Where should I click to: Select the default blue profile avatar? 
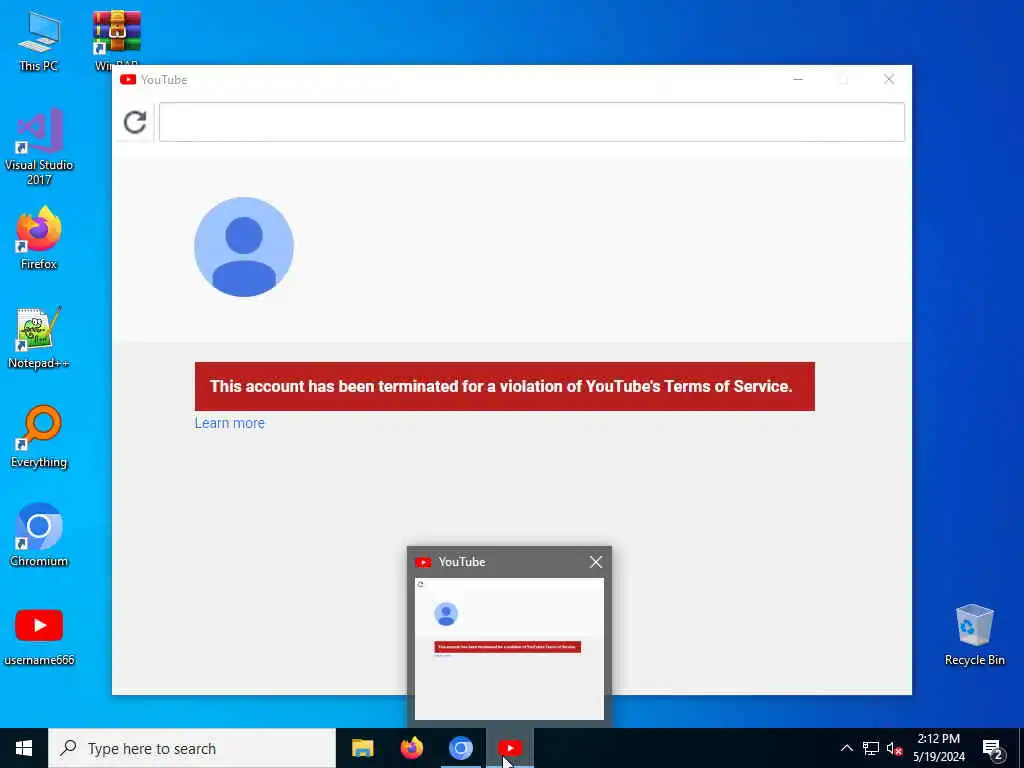[244, 247]
